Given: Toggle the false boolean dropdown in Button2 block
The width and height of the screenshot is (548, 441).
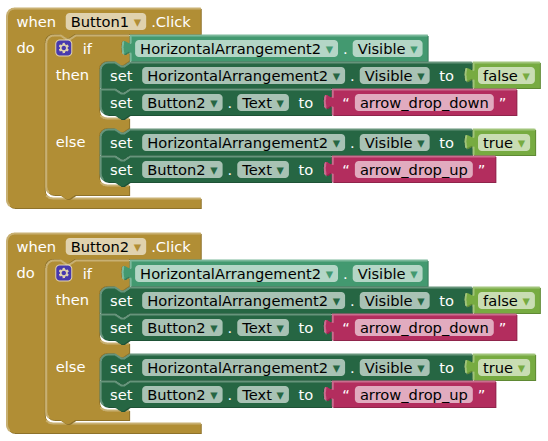Looking at the screenshot, I should point(506,301).
